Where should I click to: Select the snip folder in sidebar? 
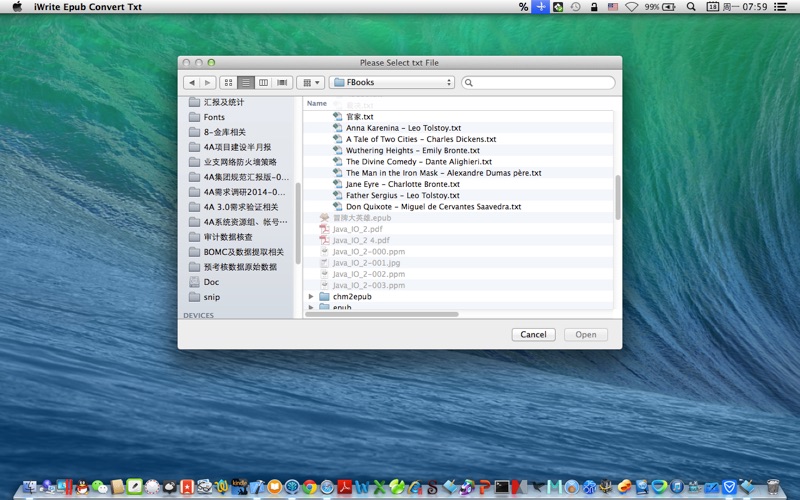211,297
